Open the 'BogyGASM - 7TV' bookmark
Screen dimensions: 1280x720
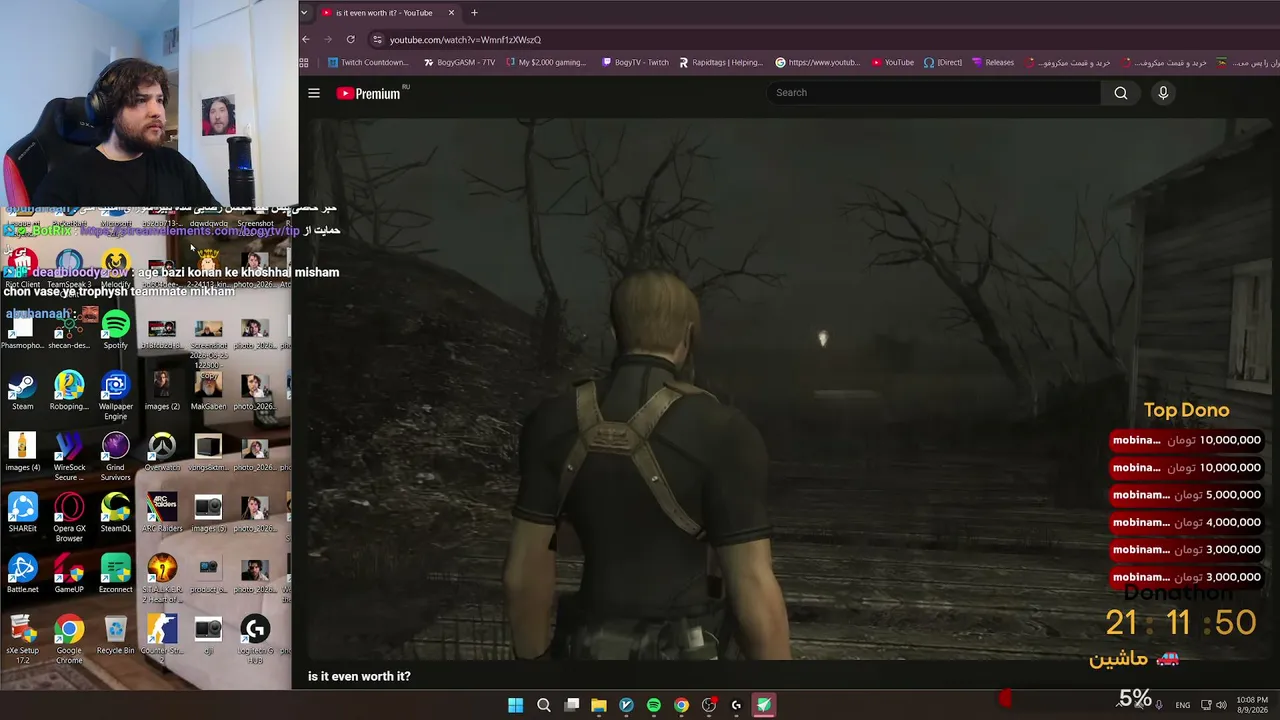click(x=459, y=62)
